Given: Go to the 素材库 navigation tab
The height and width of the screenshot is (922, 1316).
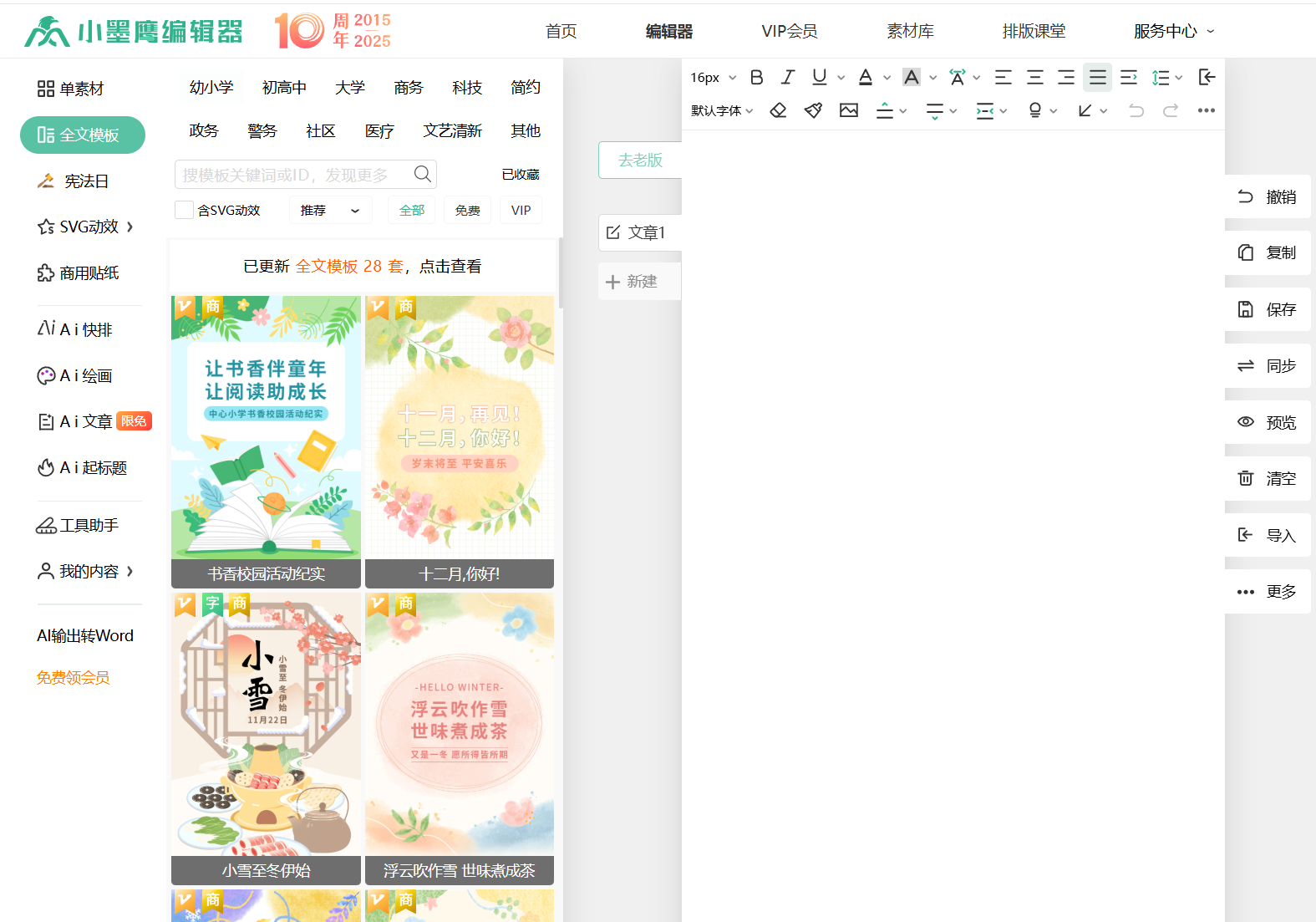Looking at the screenshot, I should pos(910,31).
